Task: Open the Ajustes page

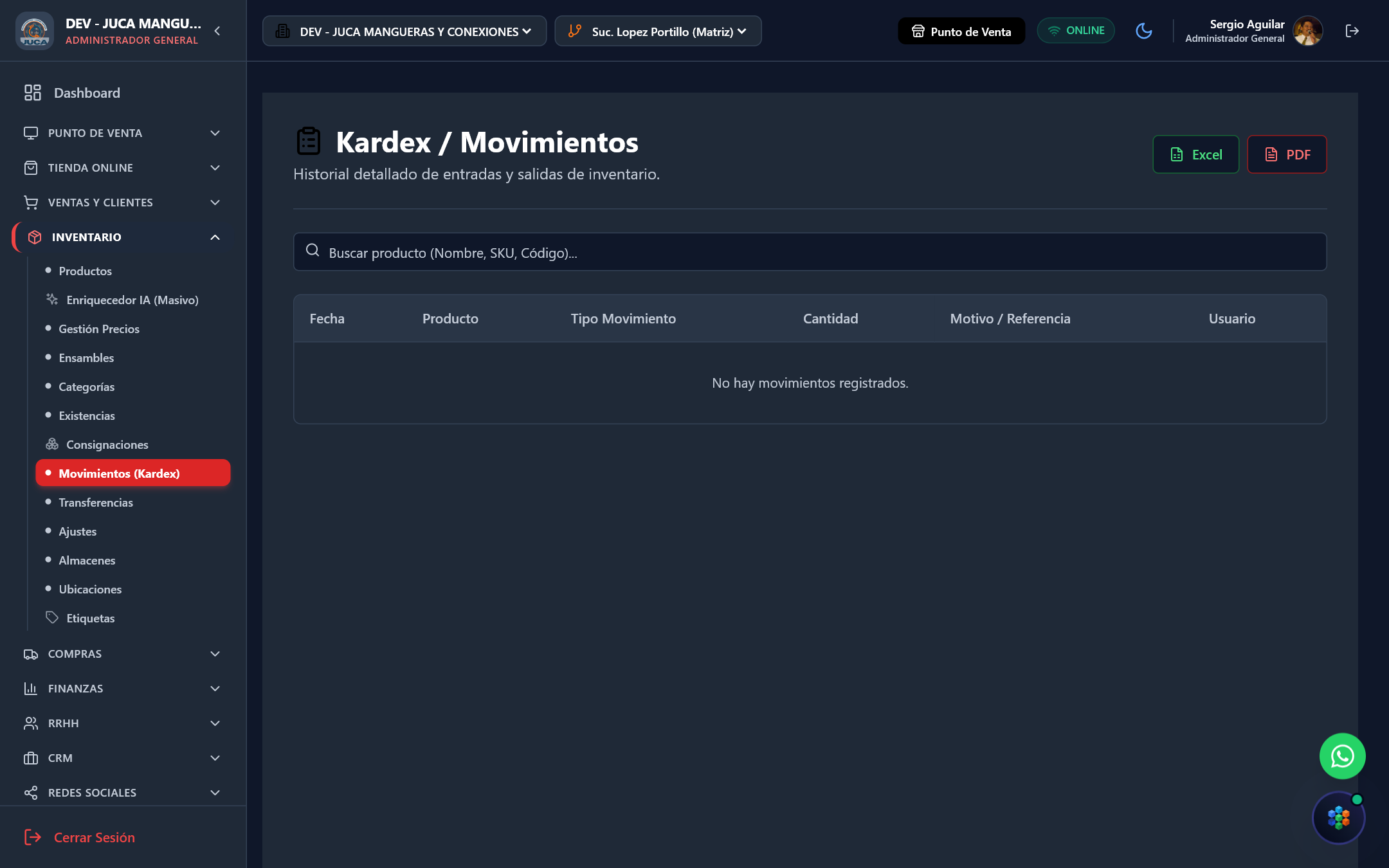Action: coord(133,531)
